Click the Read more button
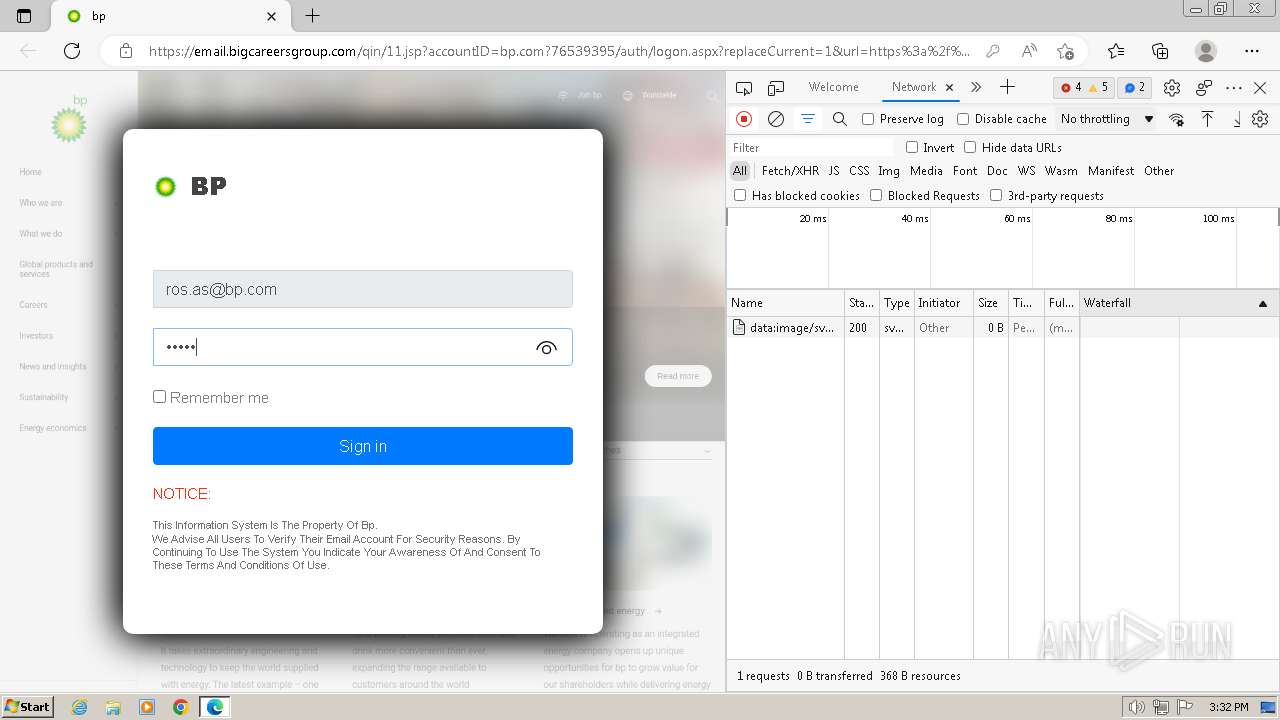Screen dimensions: 1280x720 678,376
